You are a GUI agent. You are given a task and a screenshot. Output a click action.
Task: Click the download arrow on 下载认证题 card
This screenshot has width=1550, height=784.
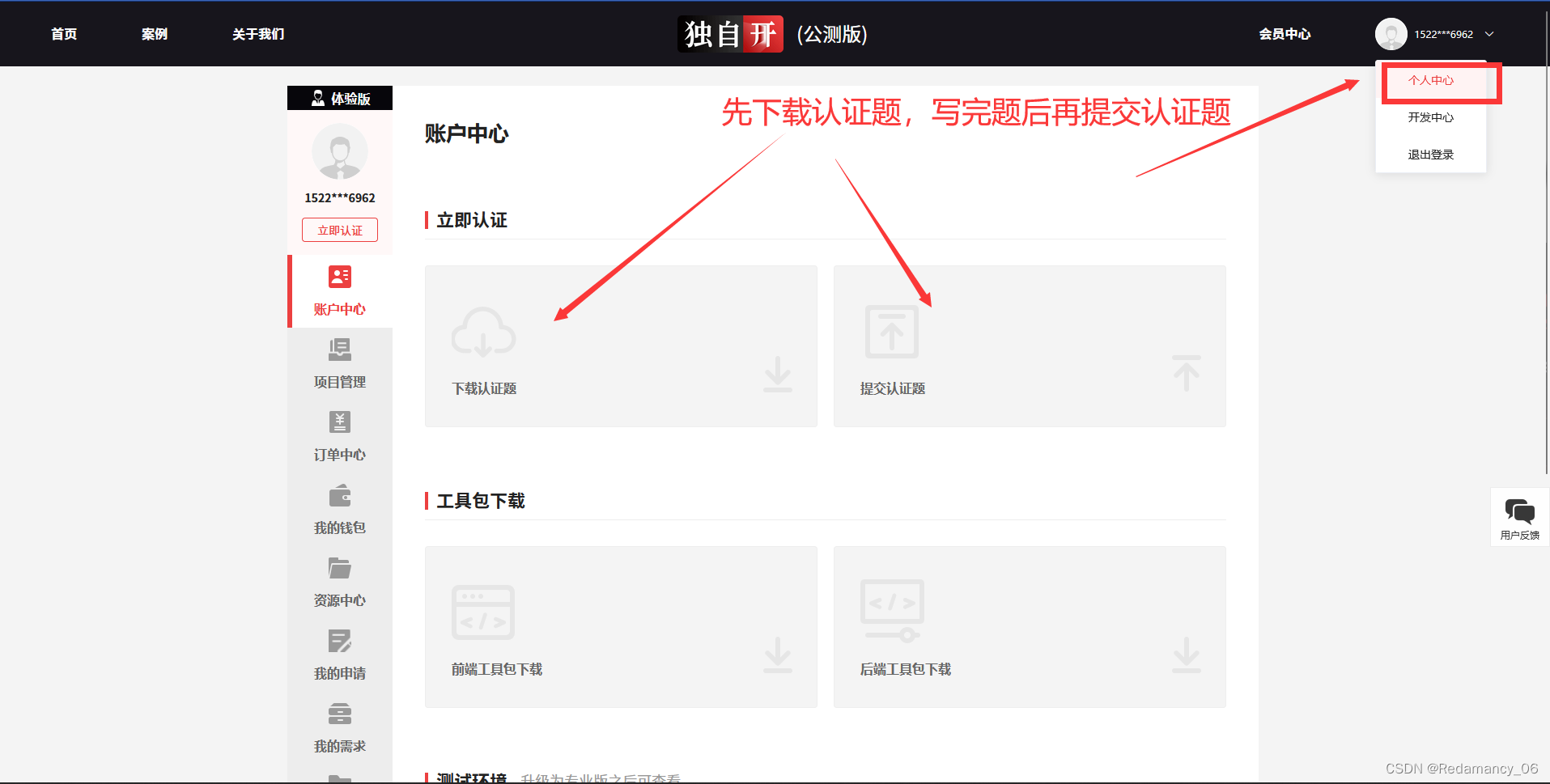(778, 374)
